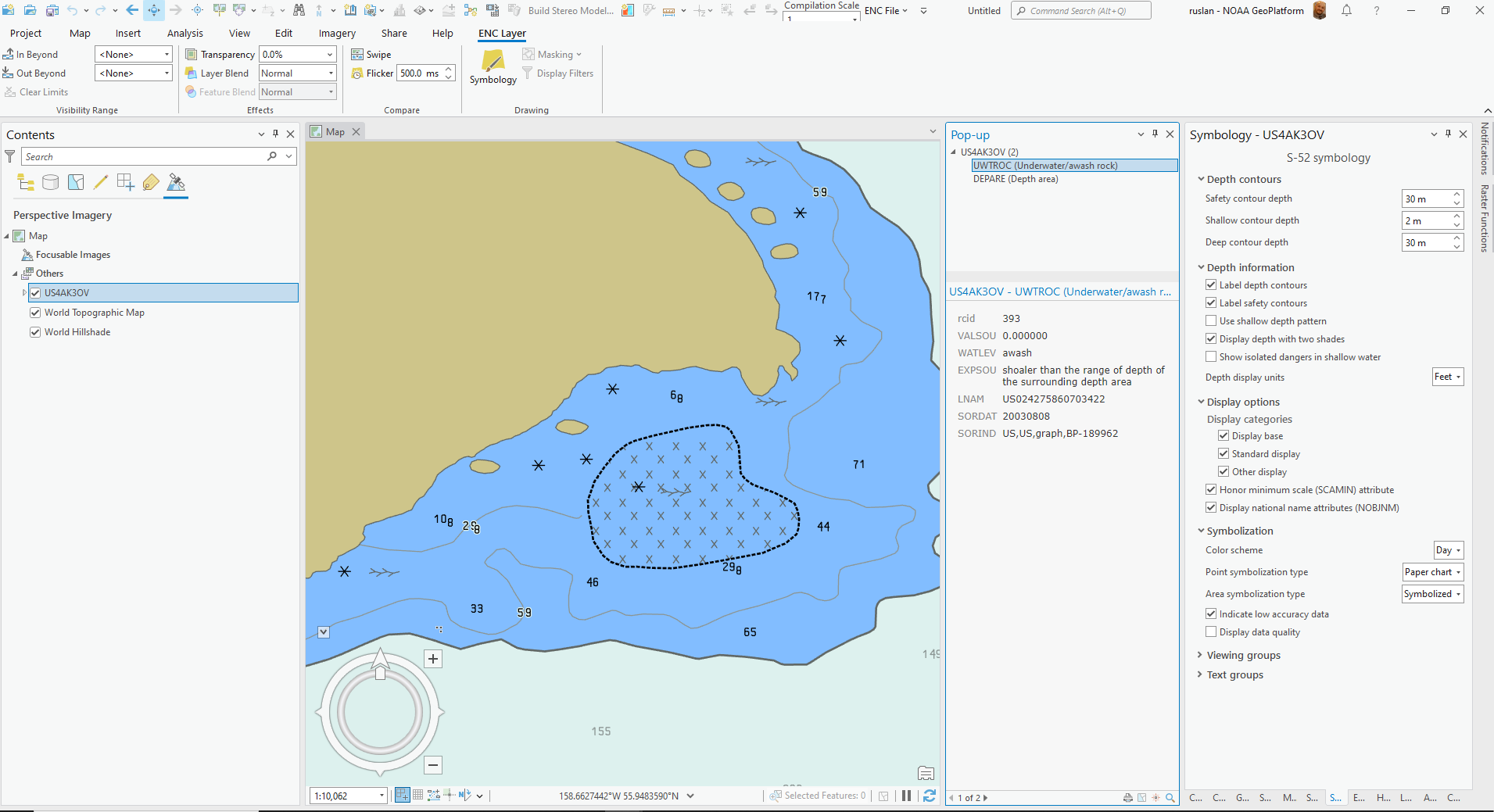Expand the Viewing groups section
1494x812 pixels.
(1243, 655)
